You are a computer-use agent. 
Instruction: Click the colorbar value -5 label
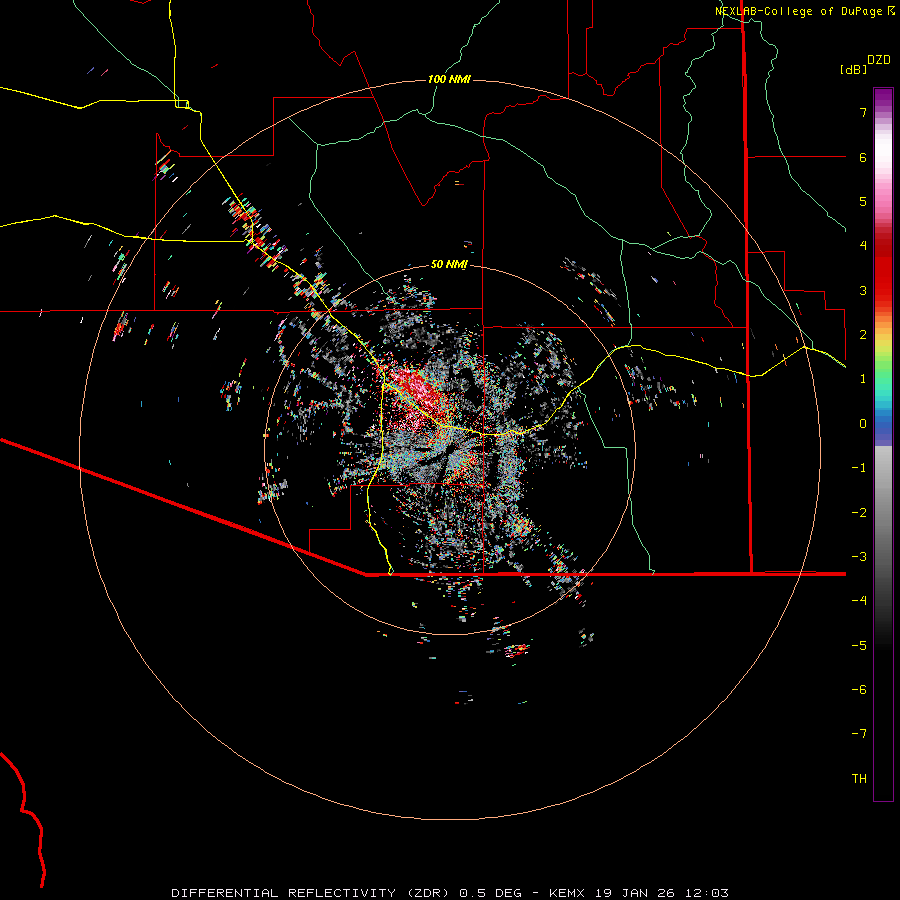coord(859,645)
